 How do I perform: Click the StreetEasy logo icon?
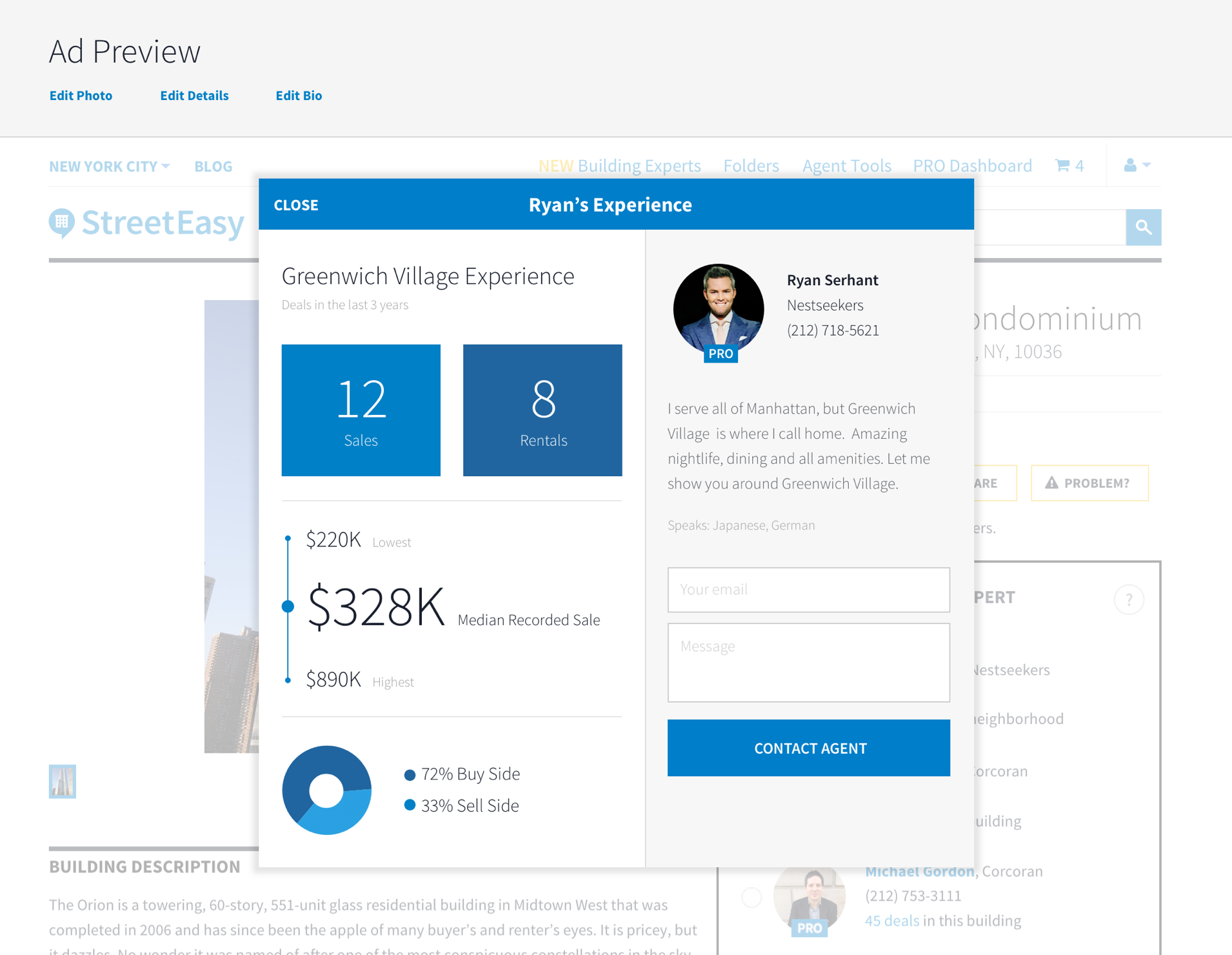pos(62,223)
